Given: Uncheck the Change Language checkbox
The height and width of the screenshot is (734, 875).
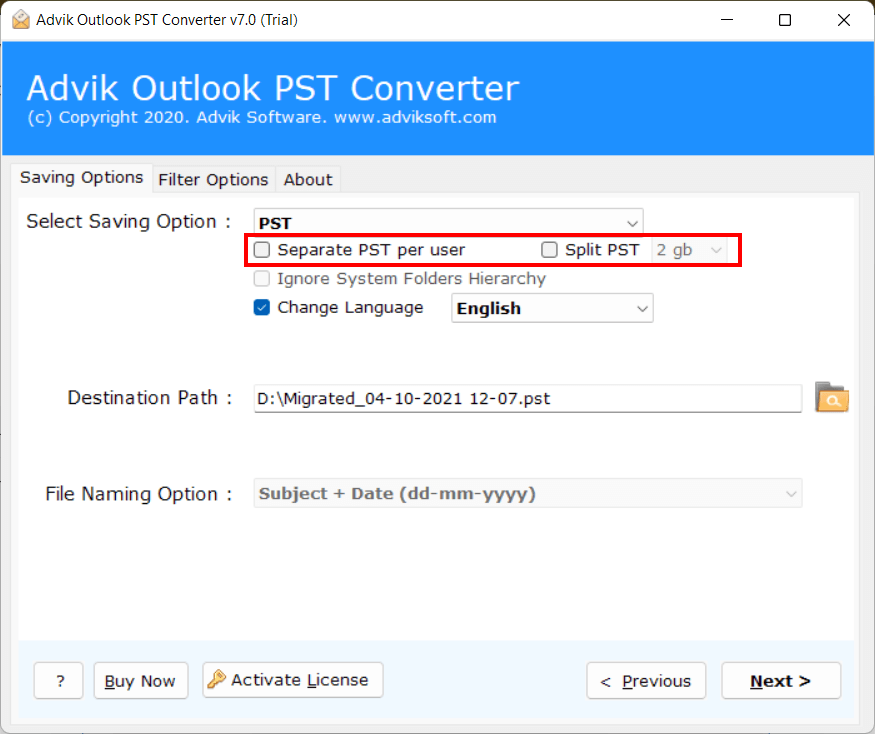Looking at the screenshot, I should 262,308.
